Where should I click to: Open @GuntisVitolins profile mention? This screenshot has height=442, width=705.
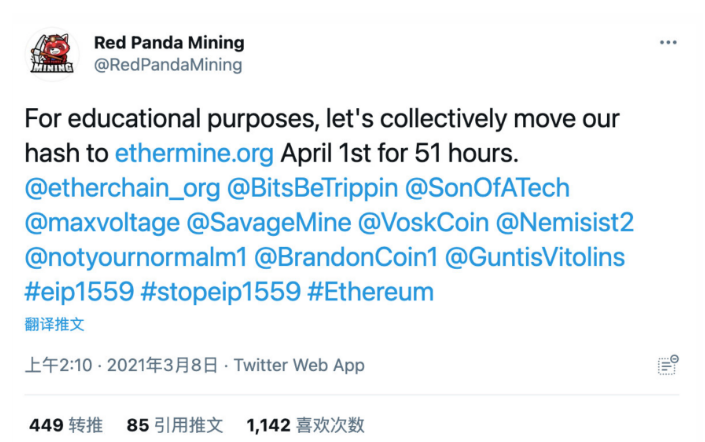535,258
